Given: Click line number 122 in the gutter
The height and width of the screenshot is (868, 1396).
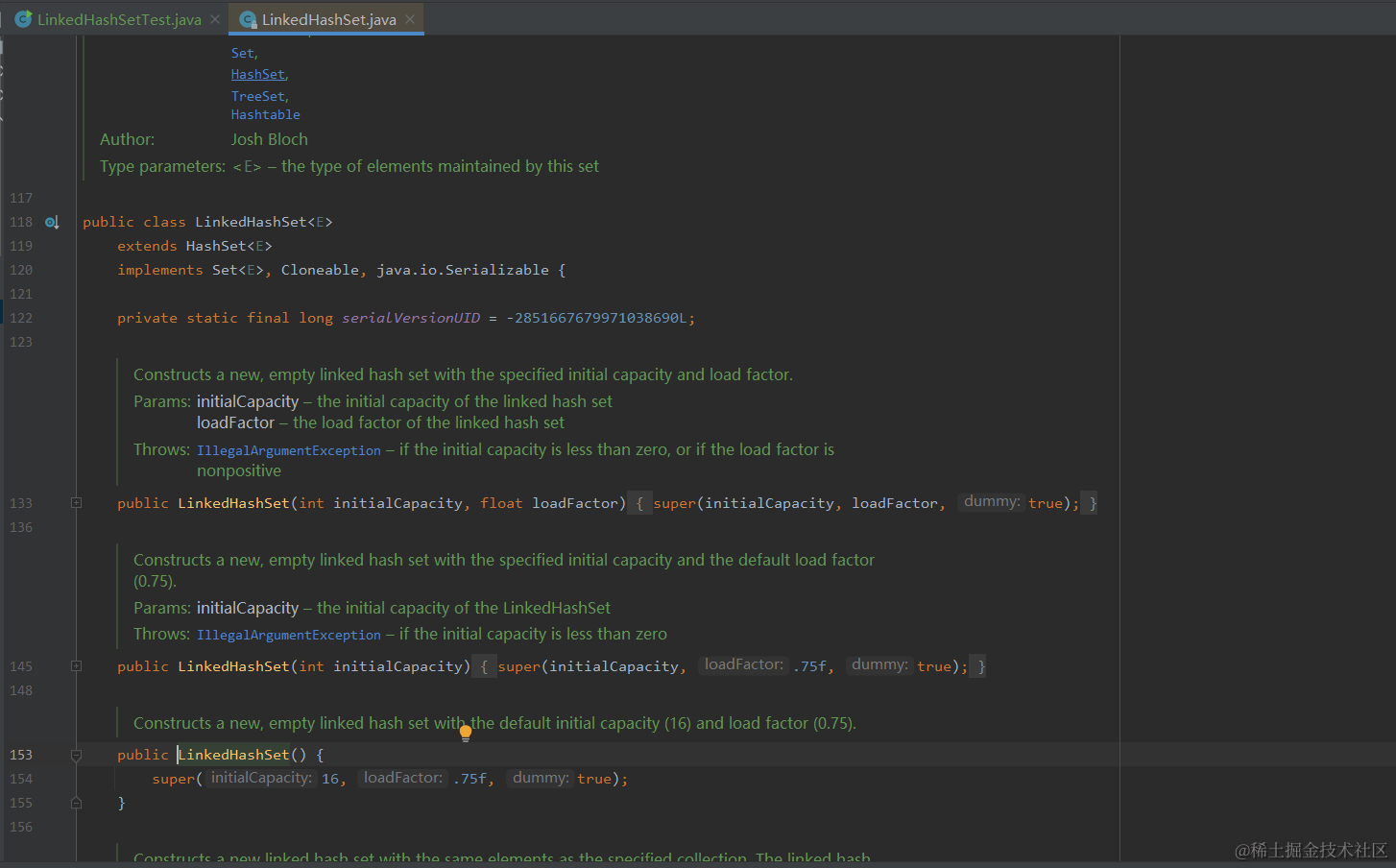Looking at the screenshot, I should click(x=21, y=318).
